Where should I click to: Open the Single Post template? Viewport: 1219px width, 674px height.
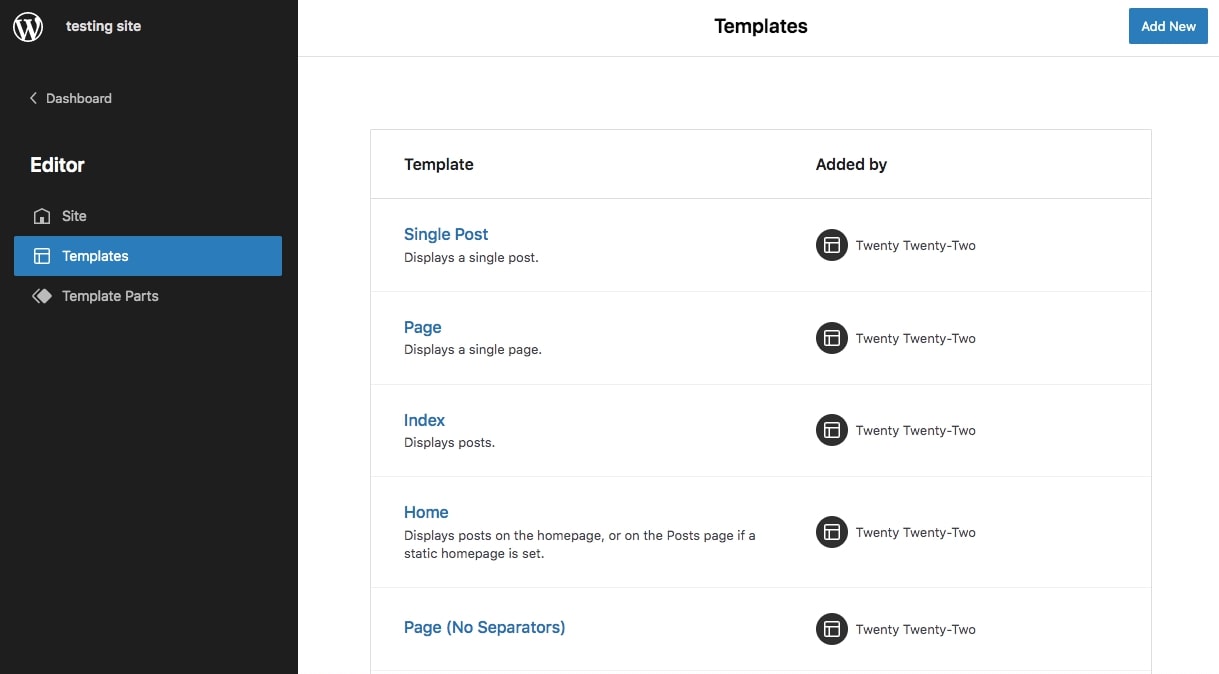coord(446,233)
